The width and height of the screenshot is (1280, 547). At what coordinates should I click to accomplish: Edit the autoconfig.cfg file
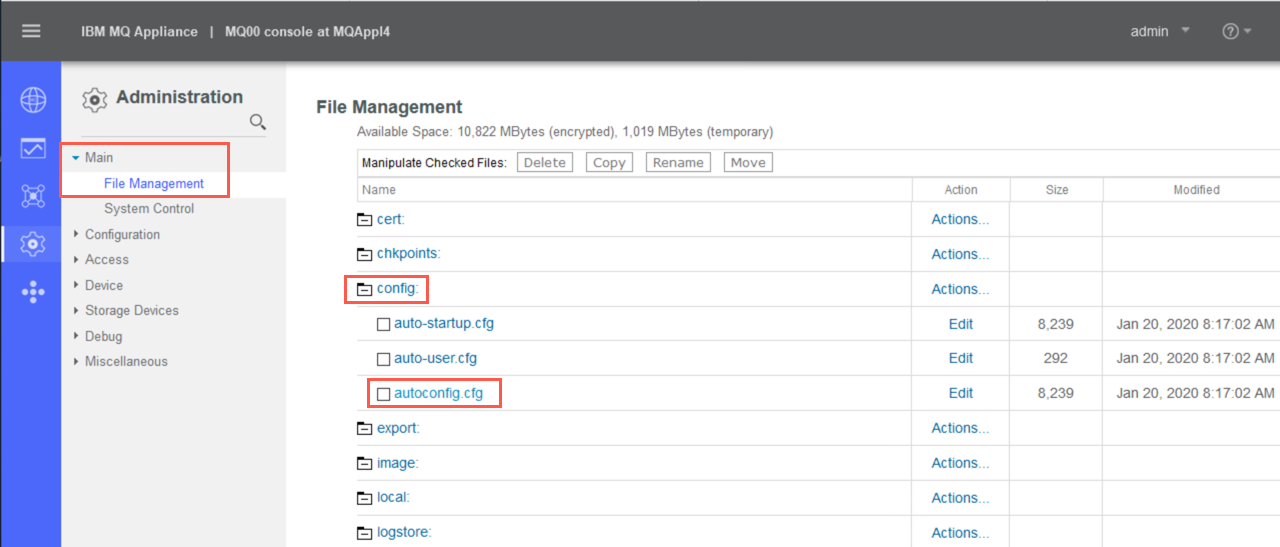pyautogui.click(x=961, y=394)
